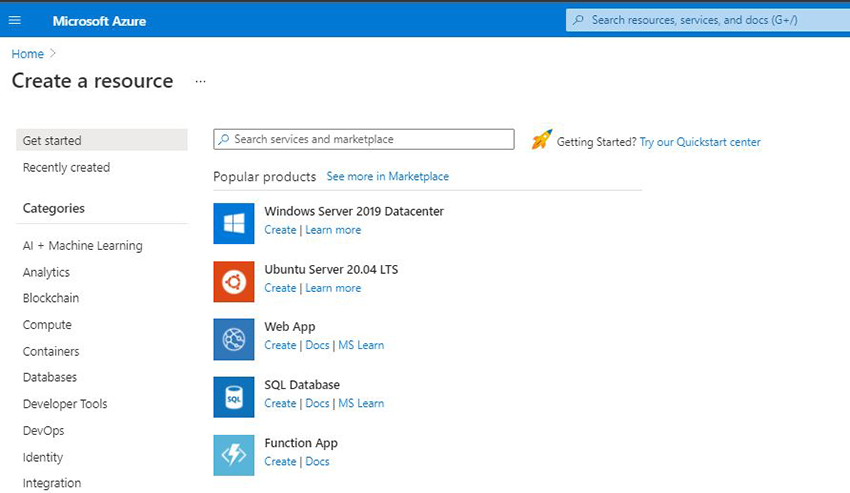Screen dimensions: 850x493
Task: Click the Function App lightning icon
Action: (x=234, y=455)
